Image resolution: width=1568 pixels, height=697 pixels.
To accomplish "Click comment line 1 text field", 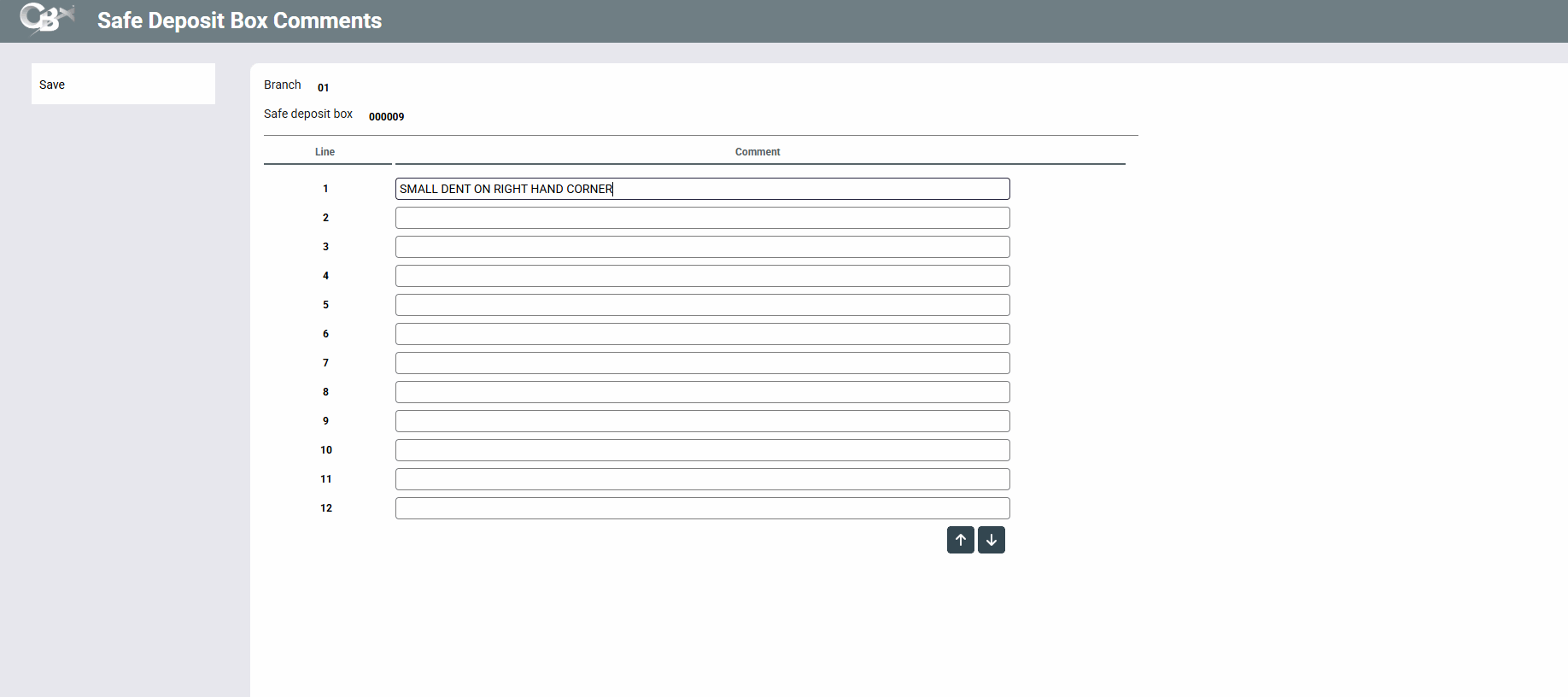I will (702, 189).
